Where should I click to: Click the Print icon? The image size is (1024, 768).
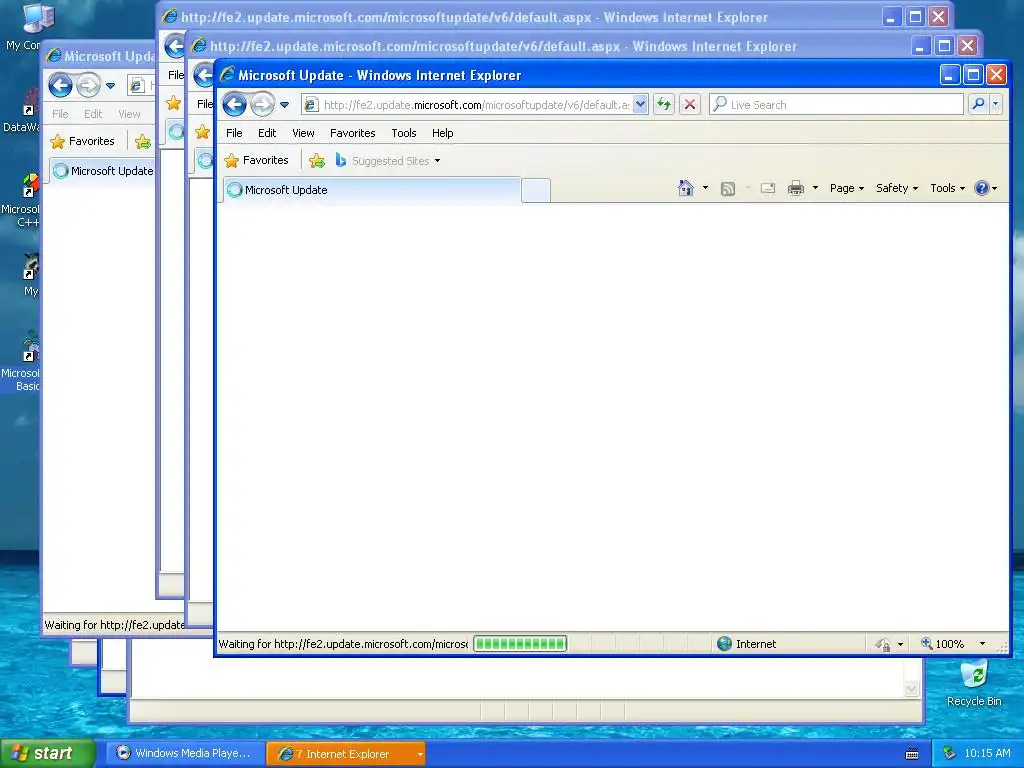(795, 189)
